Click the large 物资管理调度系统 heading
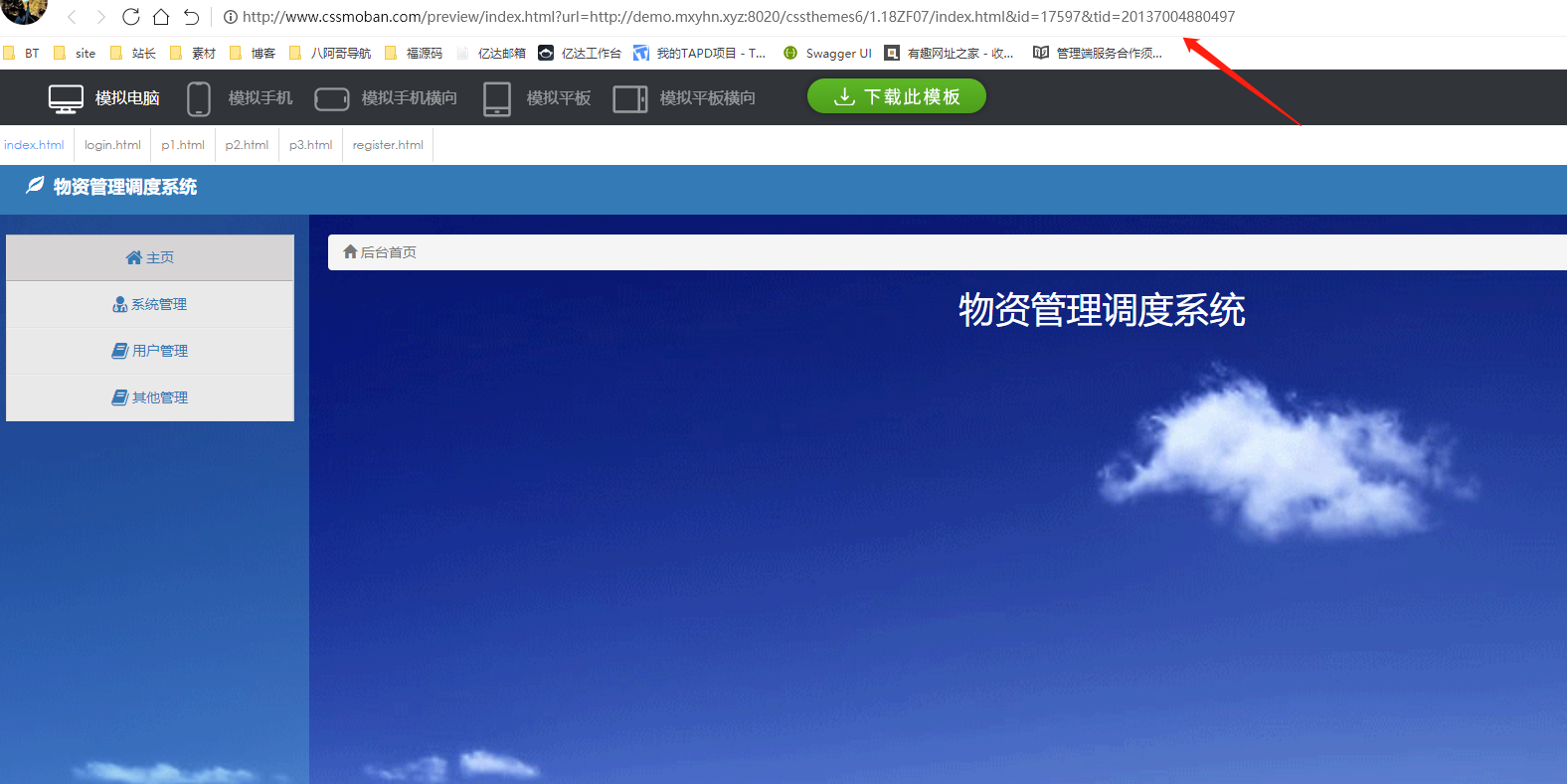 click(x=1102, y=310)
